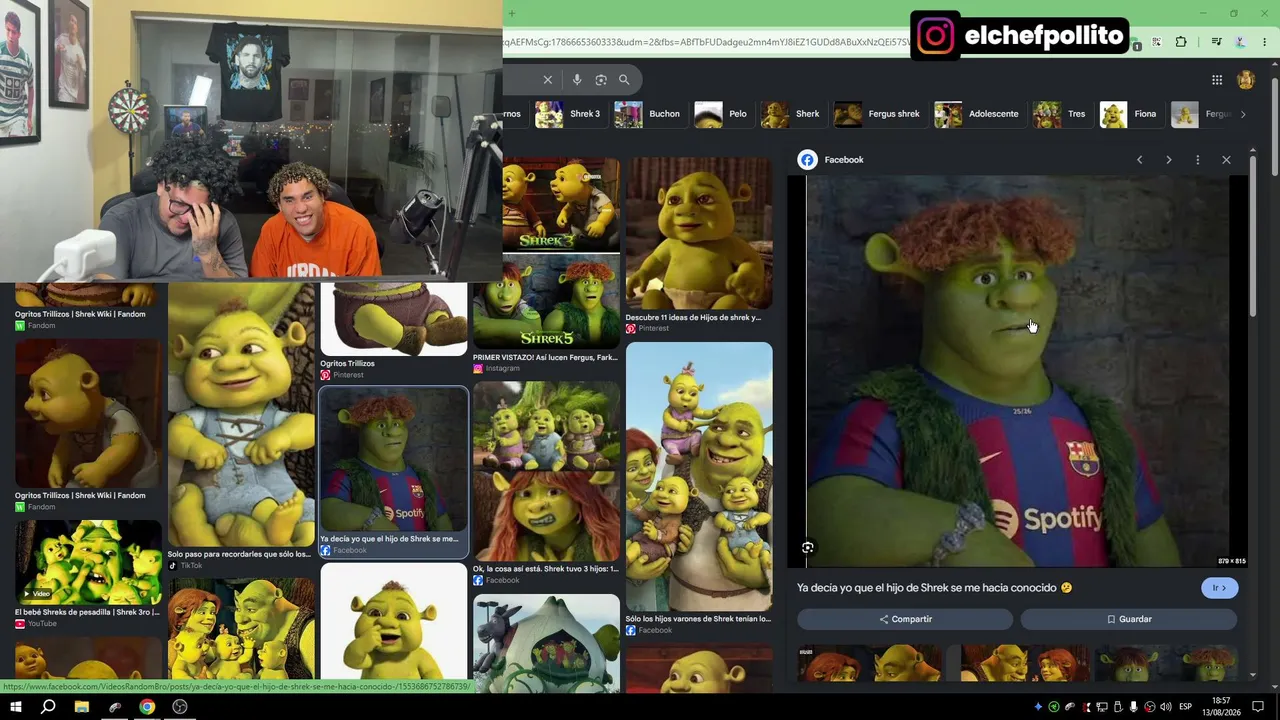
Task: Open 'Sólo los hijos varones de Shrek' image
Action: (699, 476)
